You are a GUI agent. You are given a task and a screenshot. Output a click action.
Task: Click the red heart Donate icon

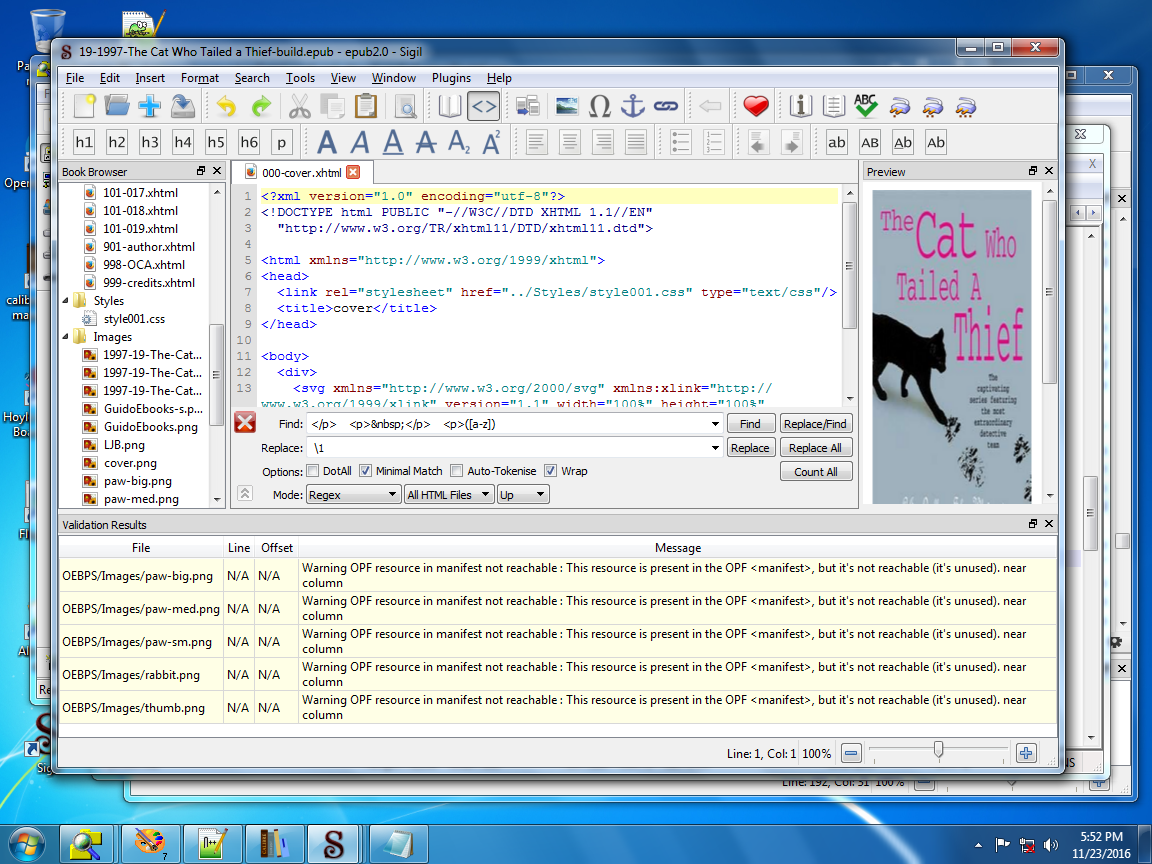point(755,106)
